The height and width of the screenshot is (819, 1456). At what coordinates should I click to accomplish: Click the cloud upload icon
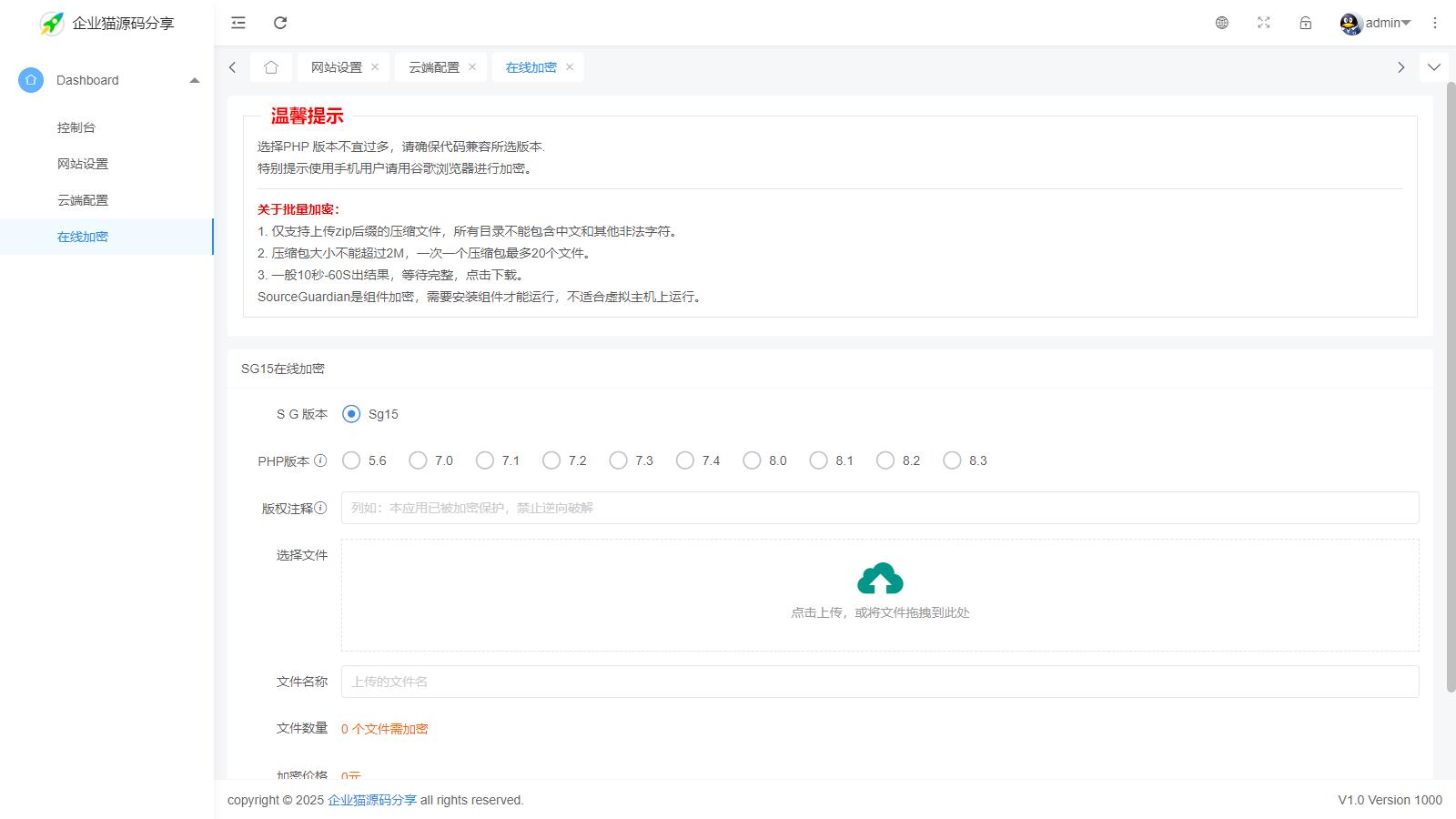(880, 579)
